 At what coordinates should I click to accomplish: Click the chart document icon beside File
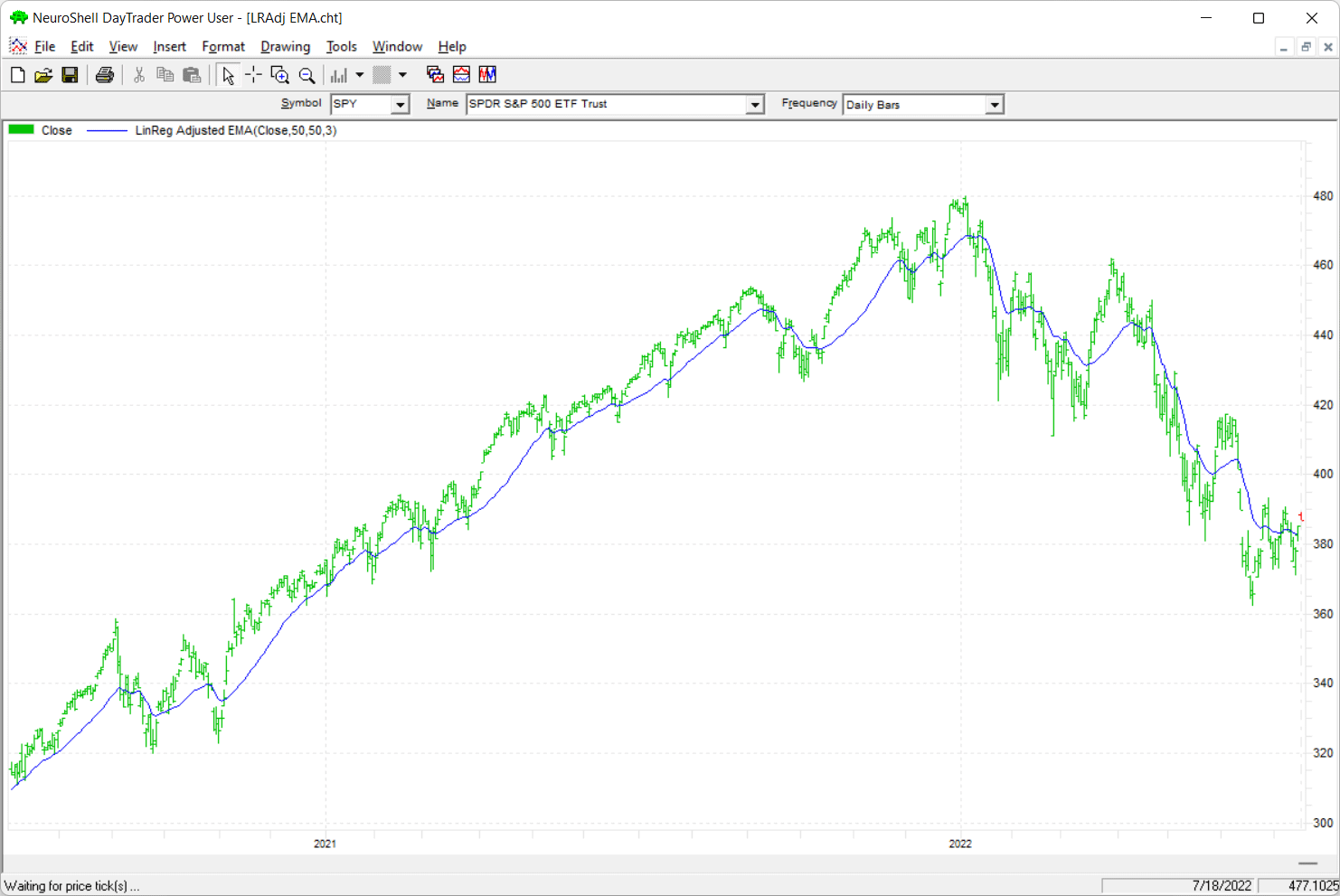click(18, 46)
